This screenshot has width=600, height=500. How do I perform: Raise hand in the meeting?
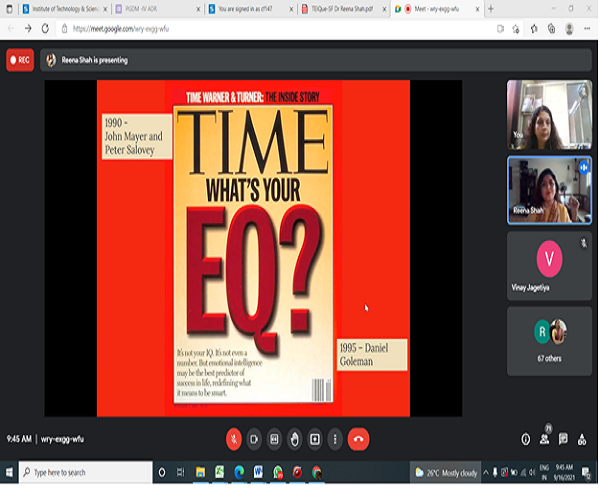coord(295,439)
